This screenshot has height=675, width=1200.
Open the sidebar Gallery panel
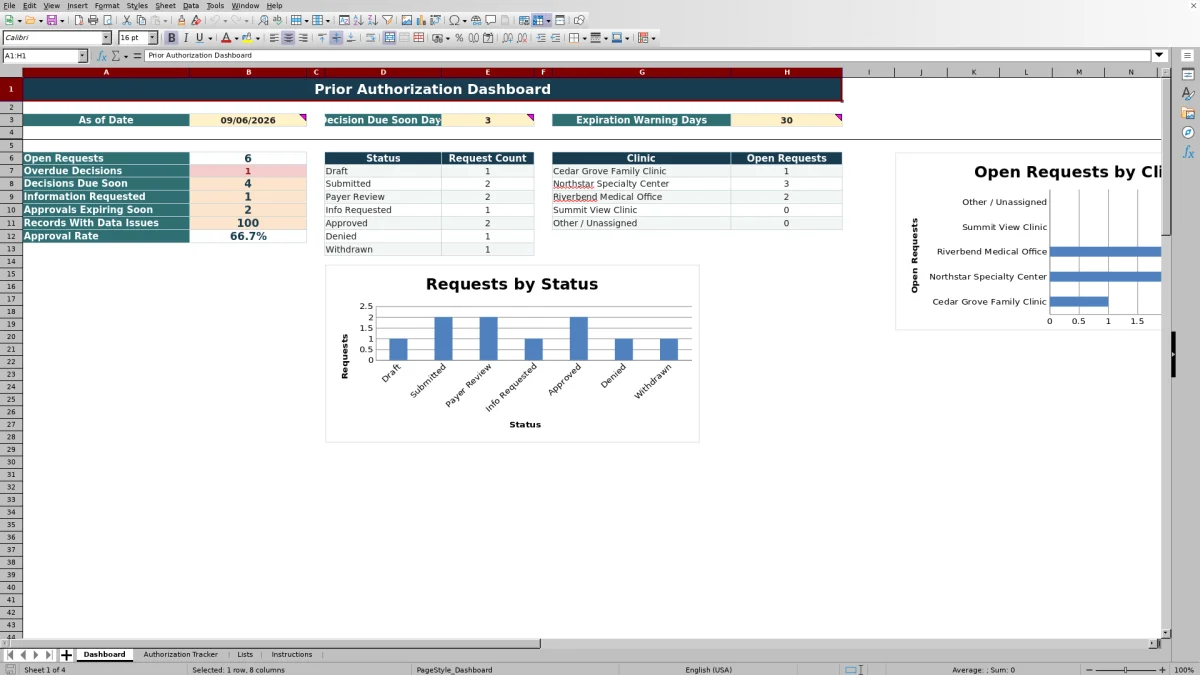[1188, 113]
